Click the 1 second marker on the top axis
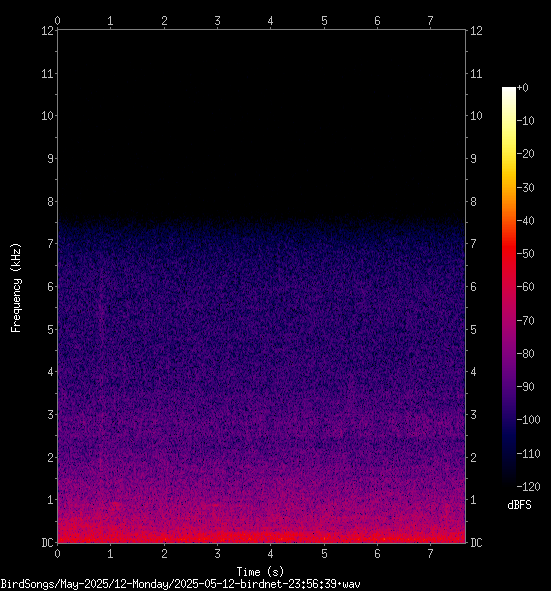 coord(110,21)
